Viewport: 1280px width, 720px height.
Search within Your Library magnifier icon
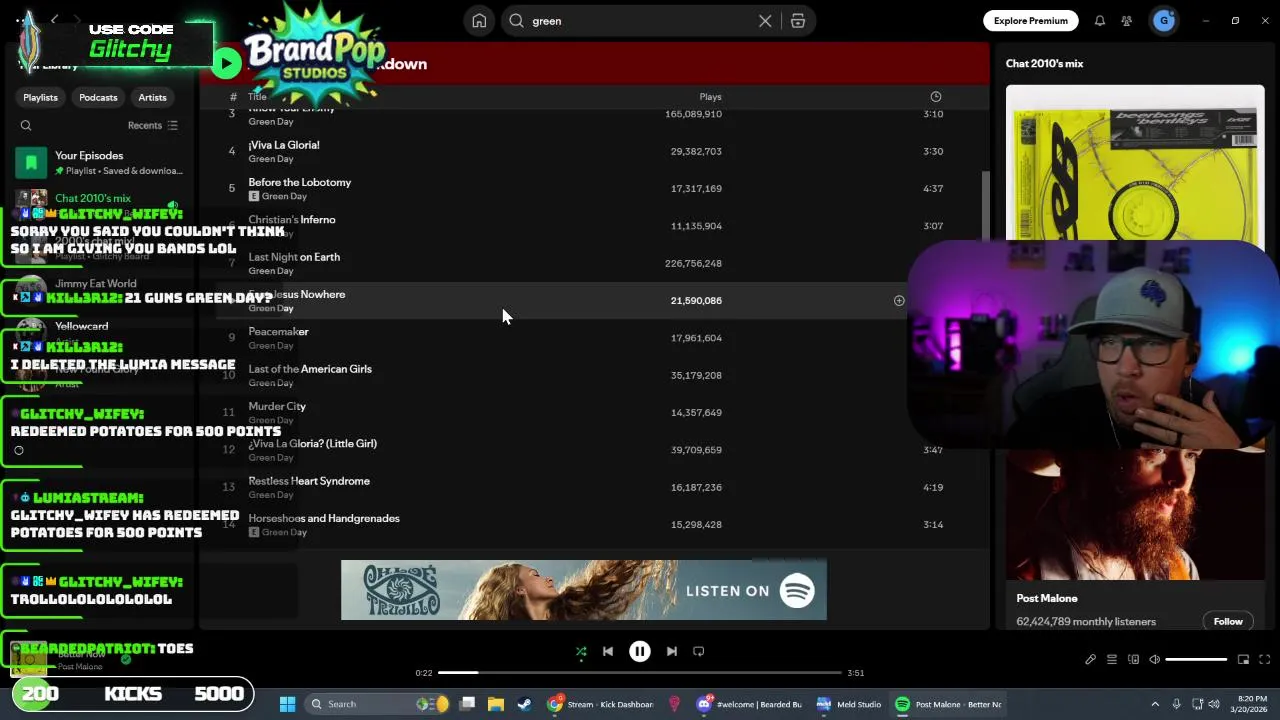[x=26, y=126]
